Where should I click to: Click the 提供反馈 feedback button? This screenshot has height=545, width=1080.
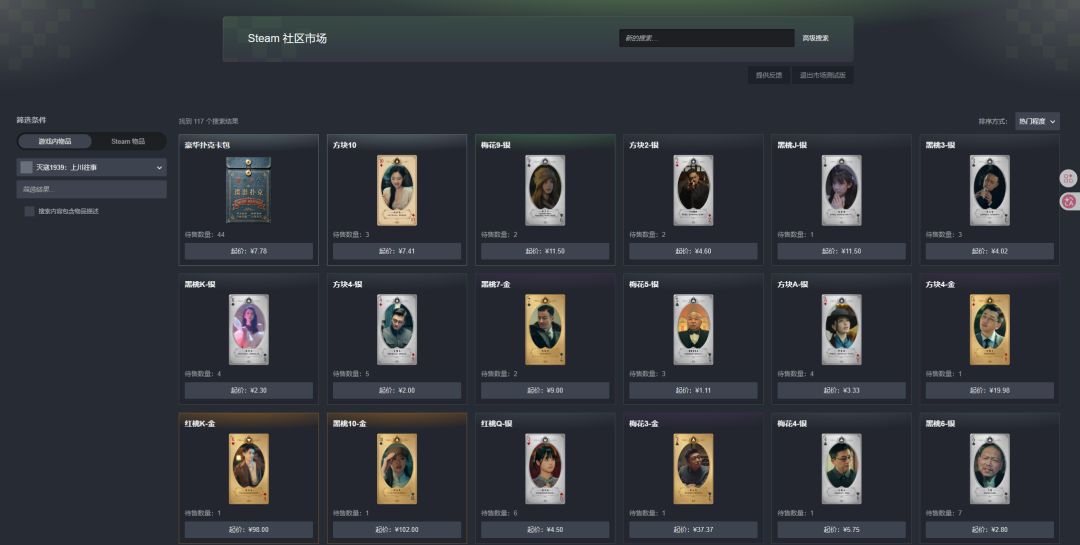pos(769,75)
